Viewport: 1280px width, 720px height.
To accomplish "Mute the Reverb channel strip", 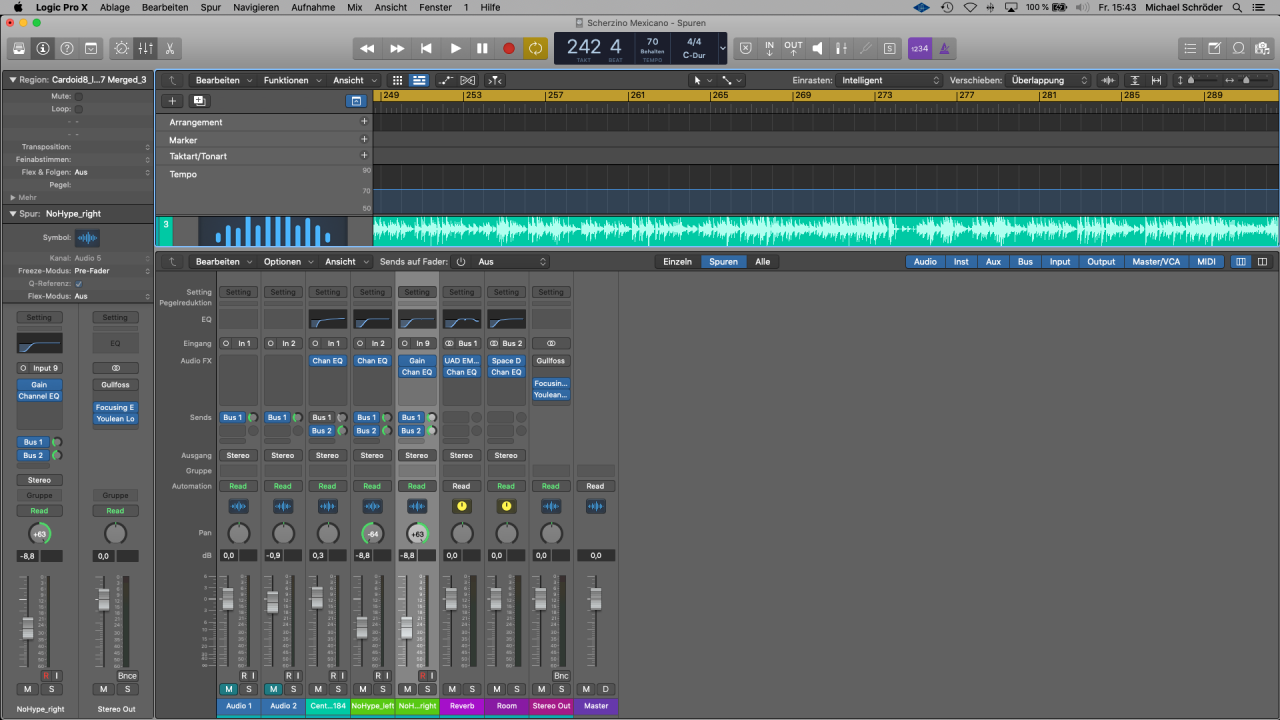I will tap(452, 689).
